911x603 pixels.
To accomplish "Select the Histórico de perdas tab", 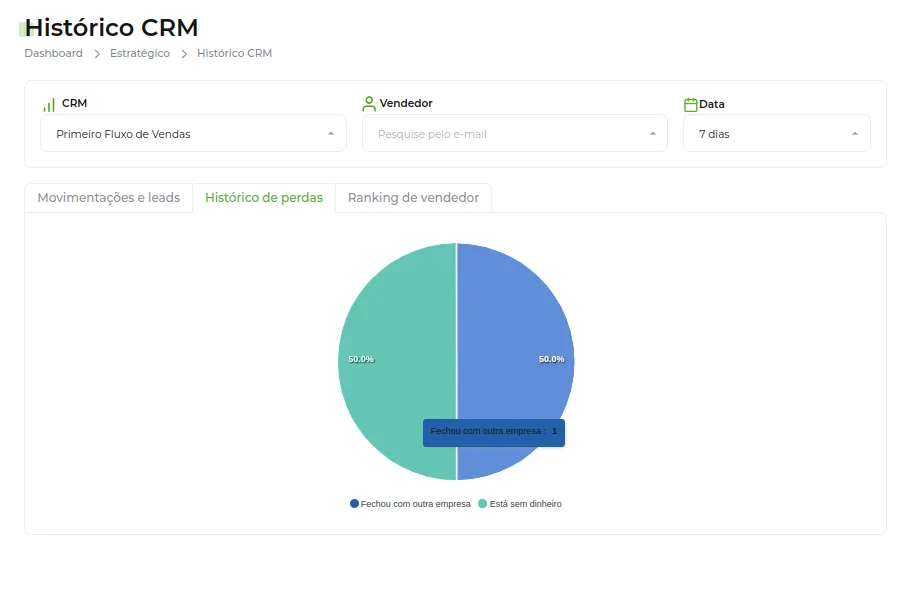I will pos(264,198).
